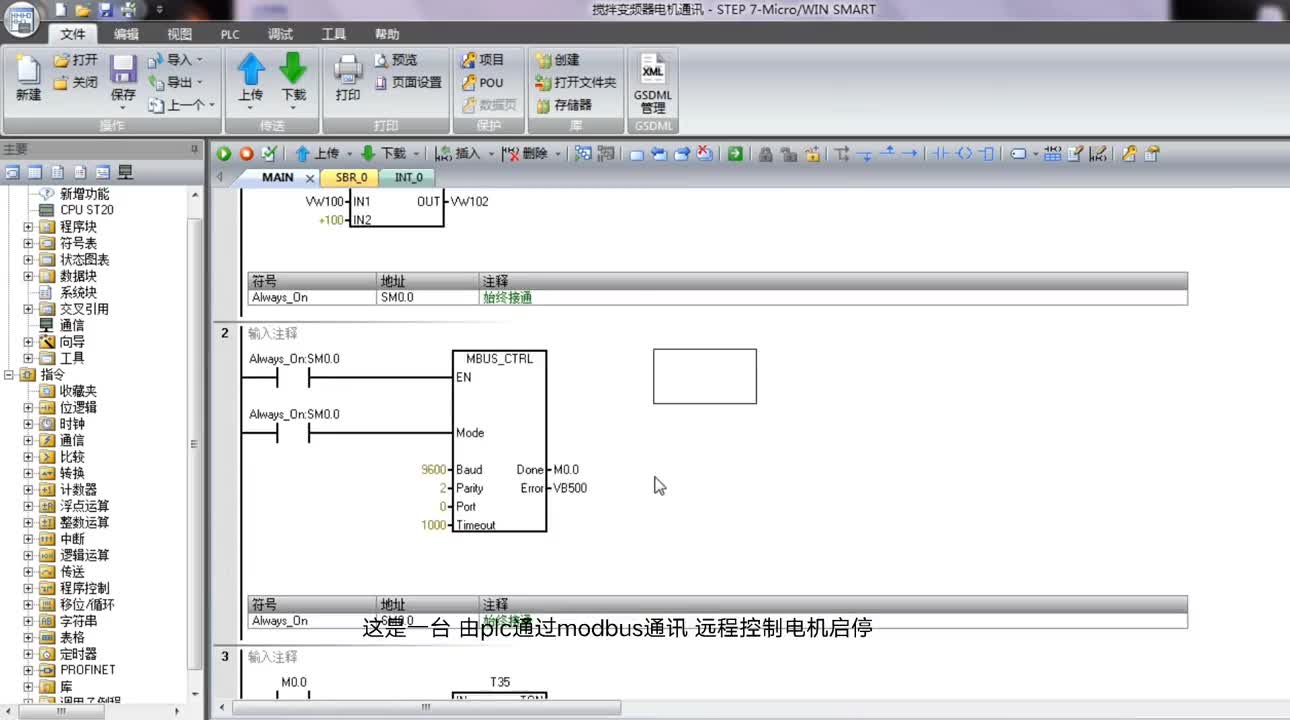Click the Baud value 9600
This screenshot has height=720, width=1290.
click(x=435, y=470)
